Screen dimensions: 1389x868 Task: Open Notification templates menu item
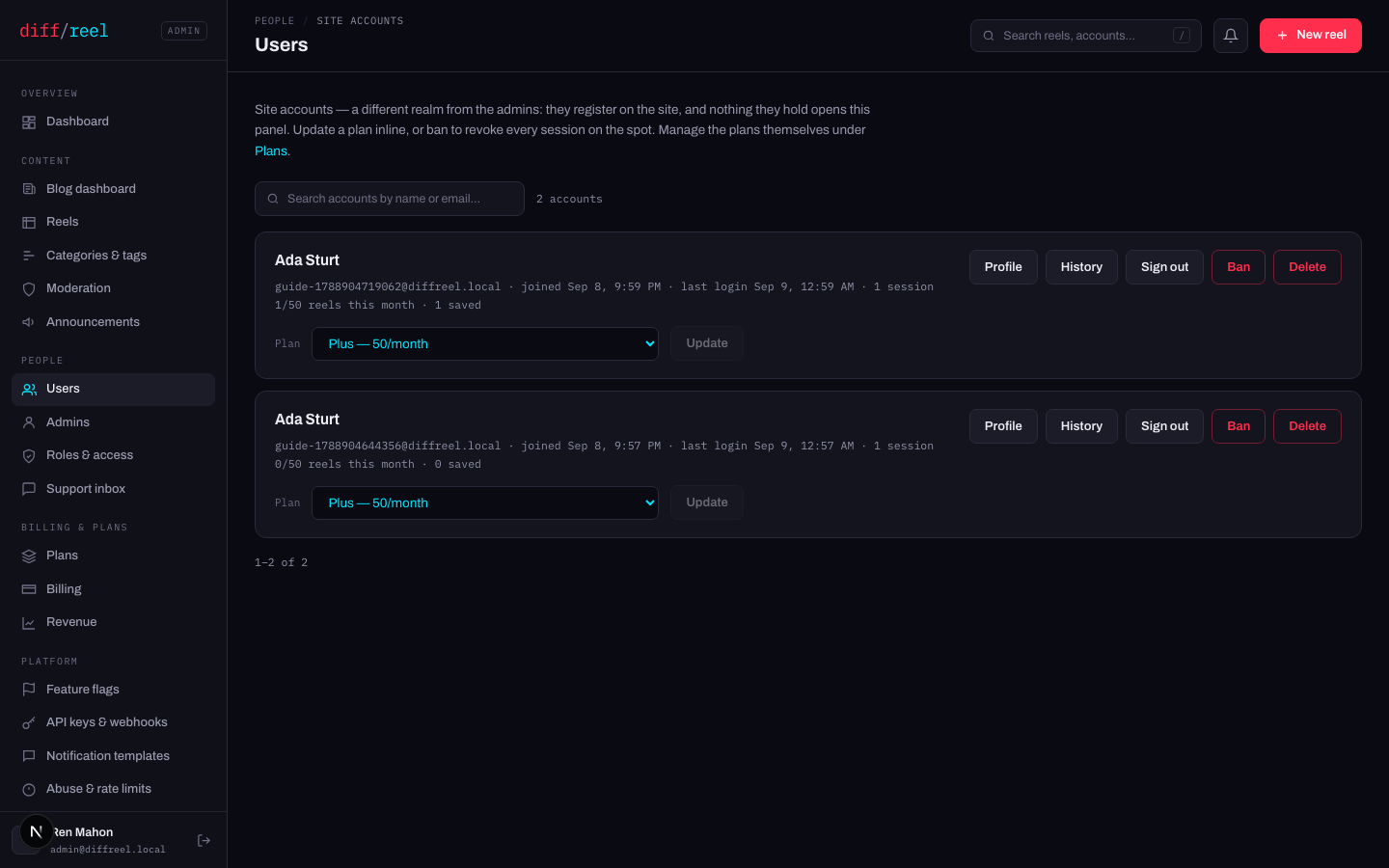(x=113, y=756)
